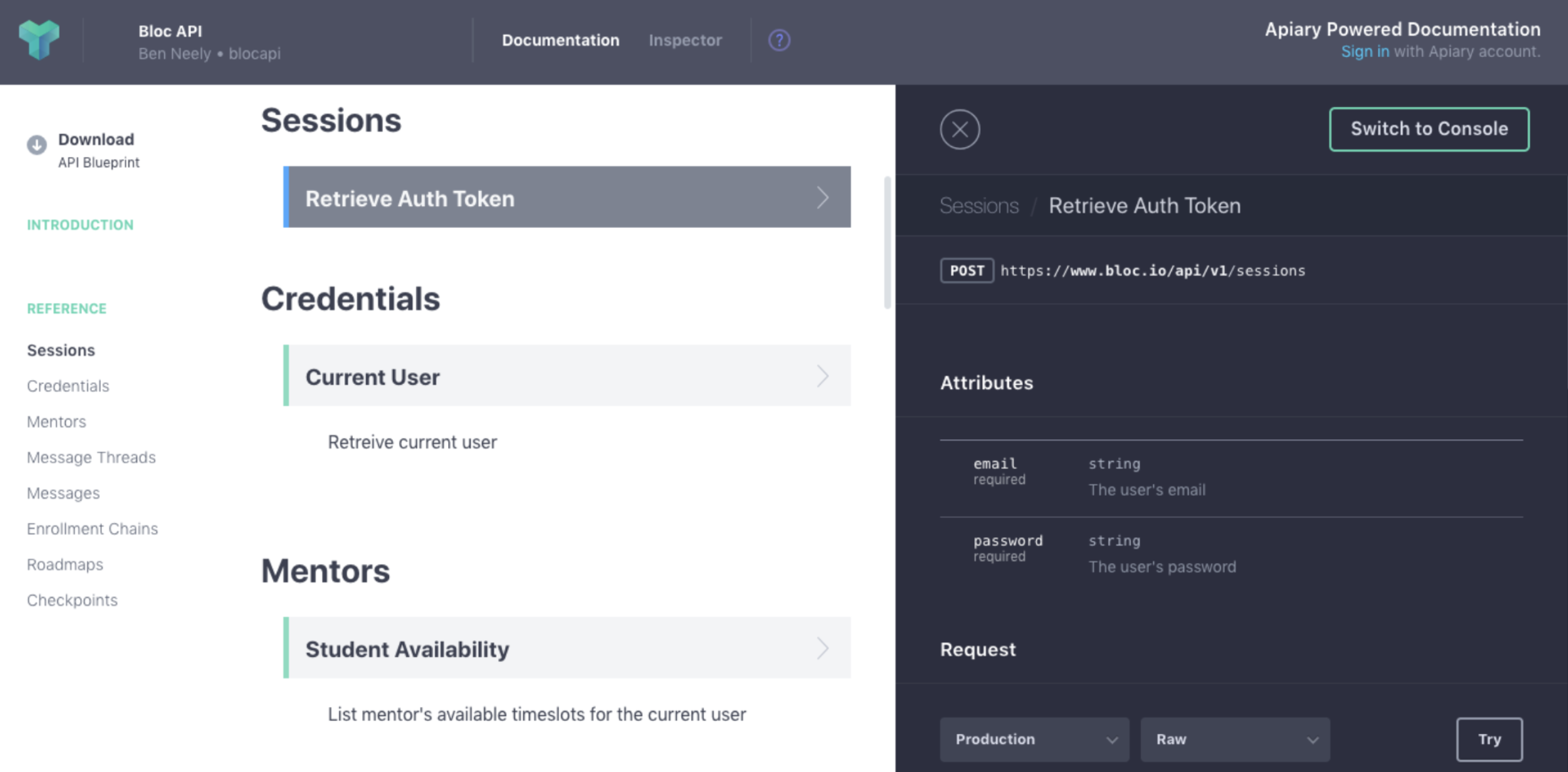Click the Sessions breadcrumb

click(x=979, y=206)
